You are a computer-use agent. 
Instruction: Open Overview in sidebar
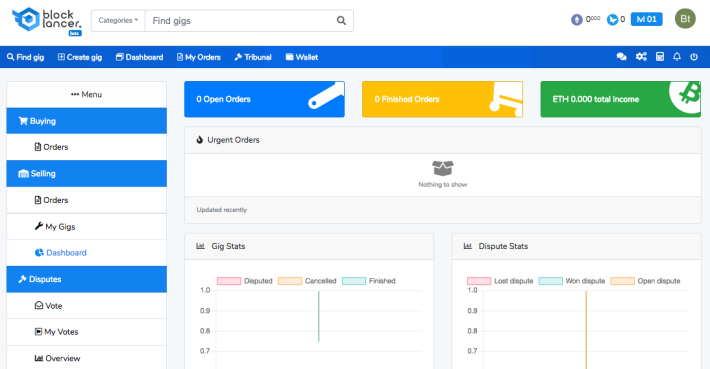point(86,358)
